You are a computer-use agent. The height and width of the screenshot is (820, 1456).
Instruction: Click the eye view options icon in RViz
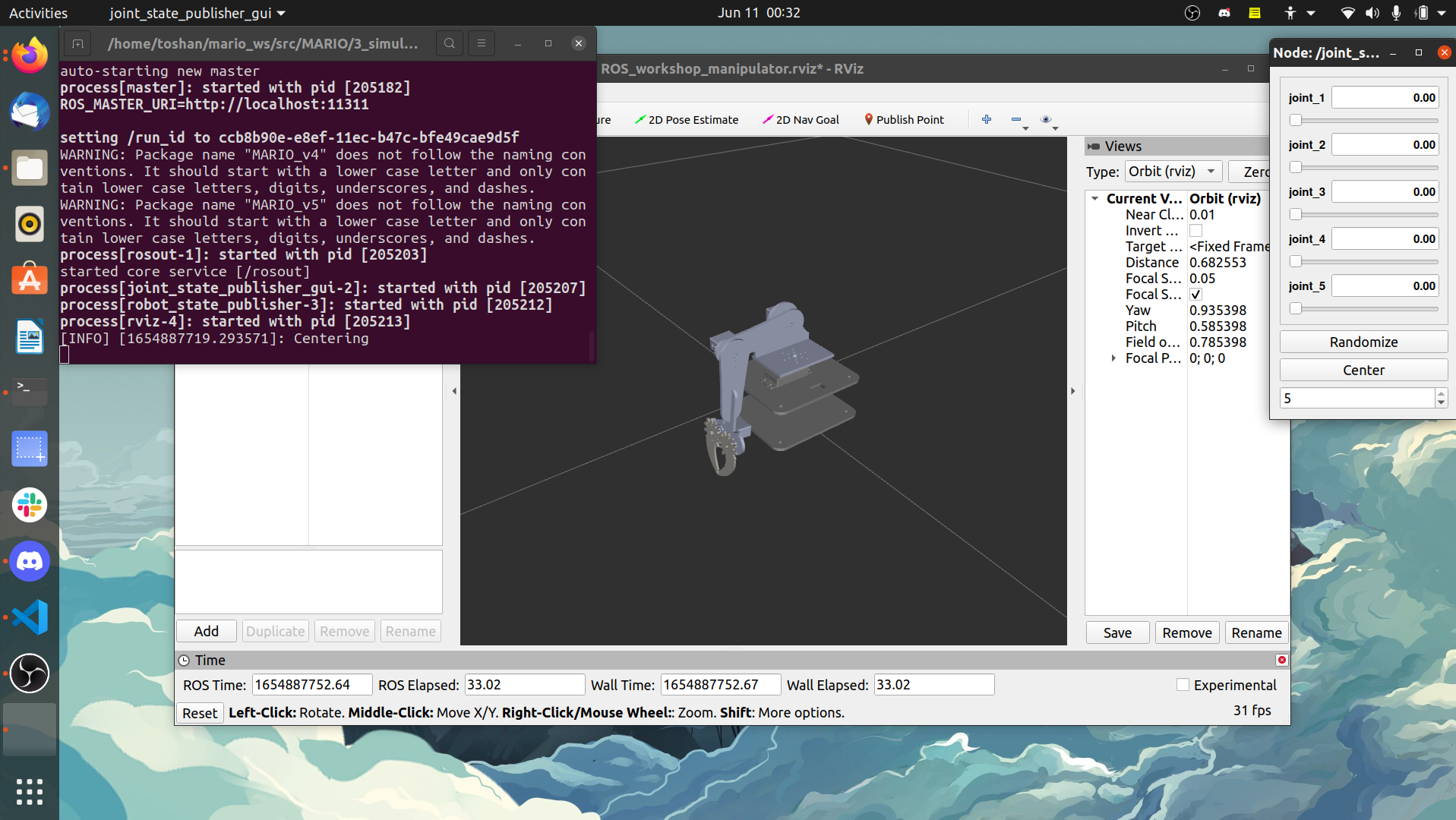click(1046, 119)
